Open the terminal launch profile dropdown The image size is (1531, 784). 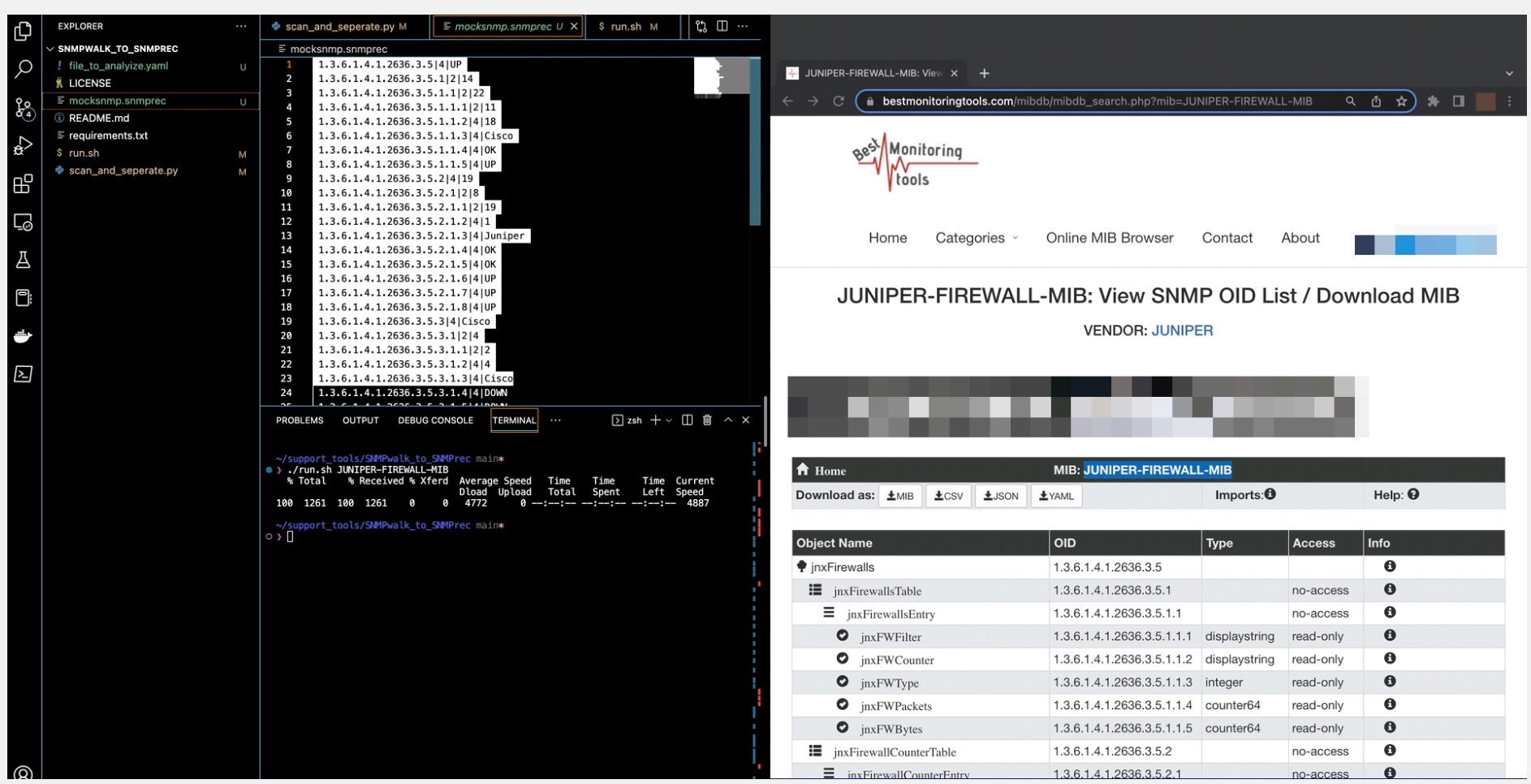(669, 420)
